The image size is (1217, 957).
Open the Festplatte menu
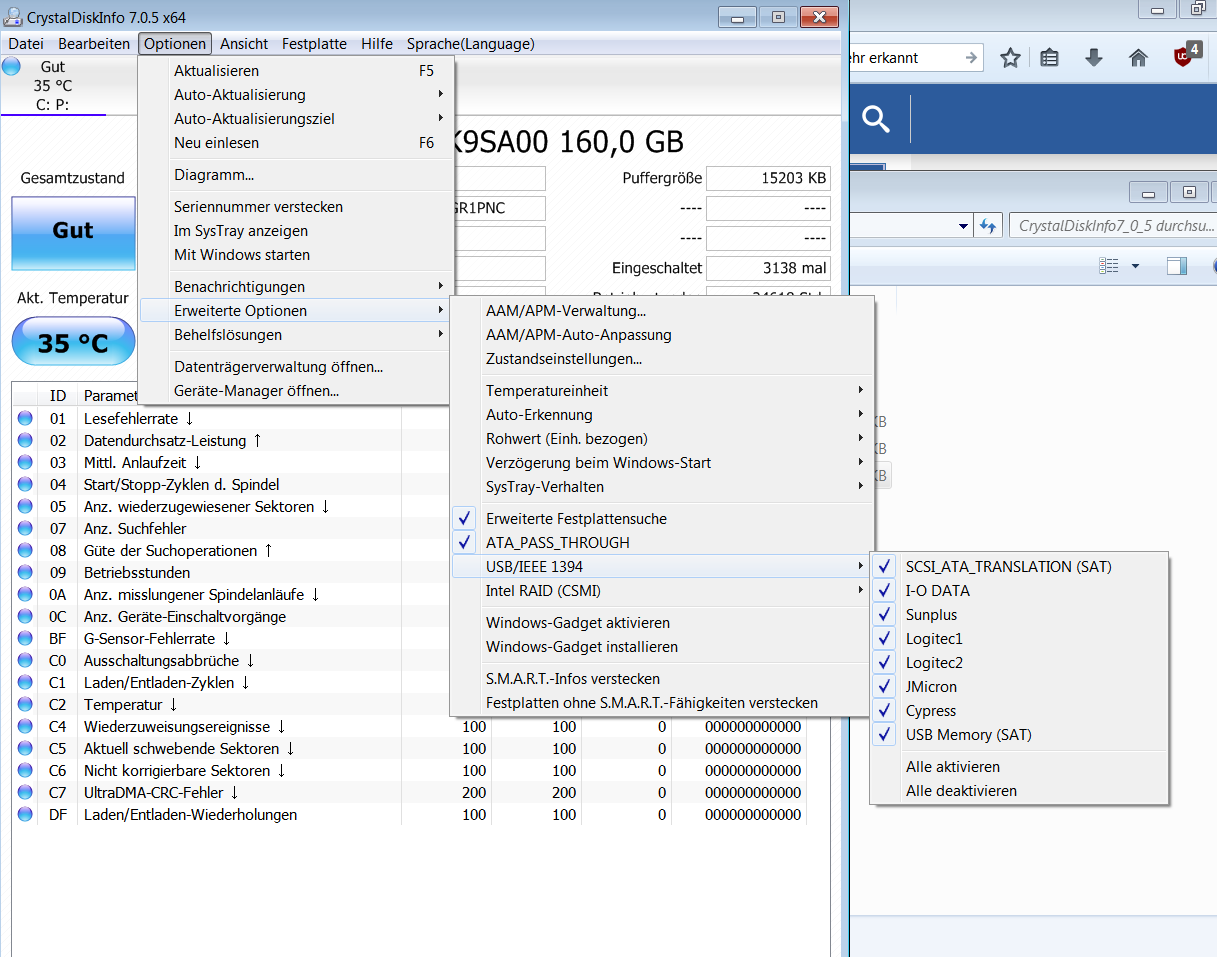[314, 43]
